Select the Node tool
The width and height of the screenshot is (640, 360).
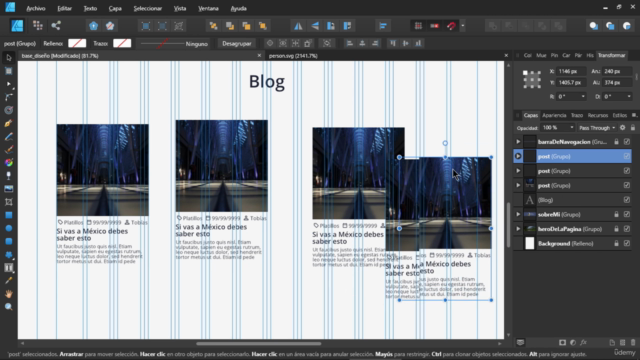click(9, 84)
